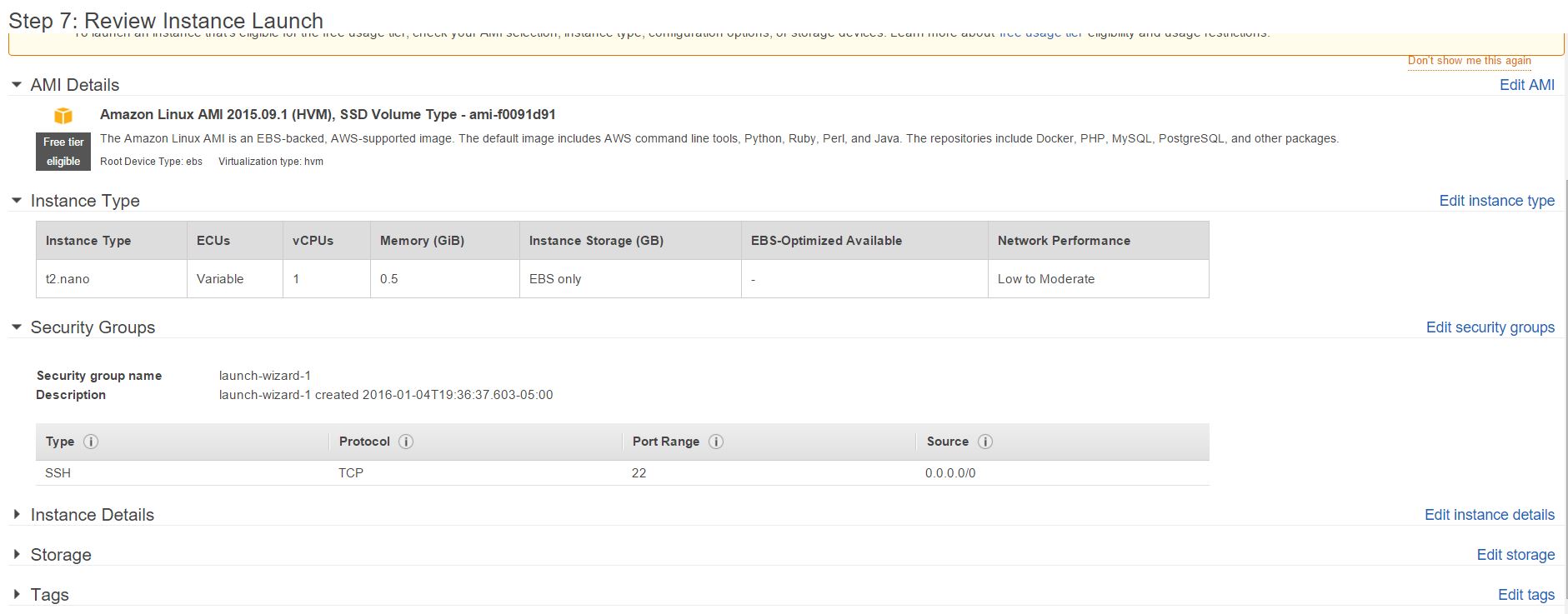Collapse the Instance Type section

pyautogui.click(x=17, y=201)
